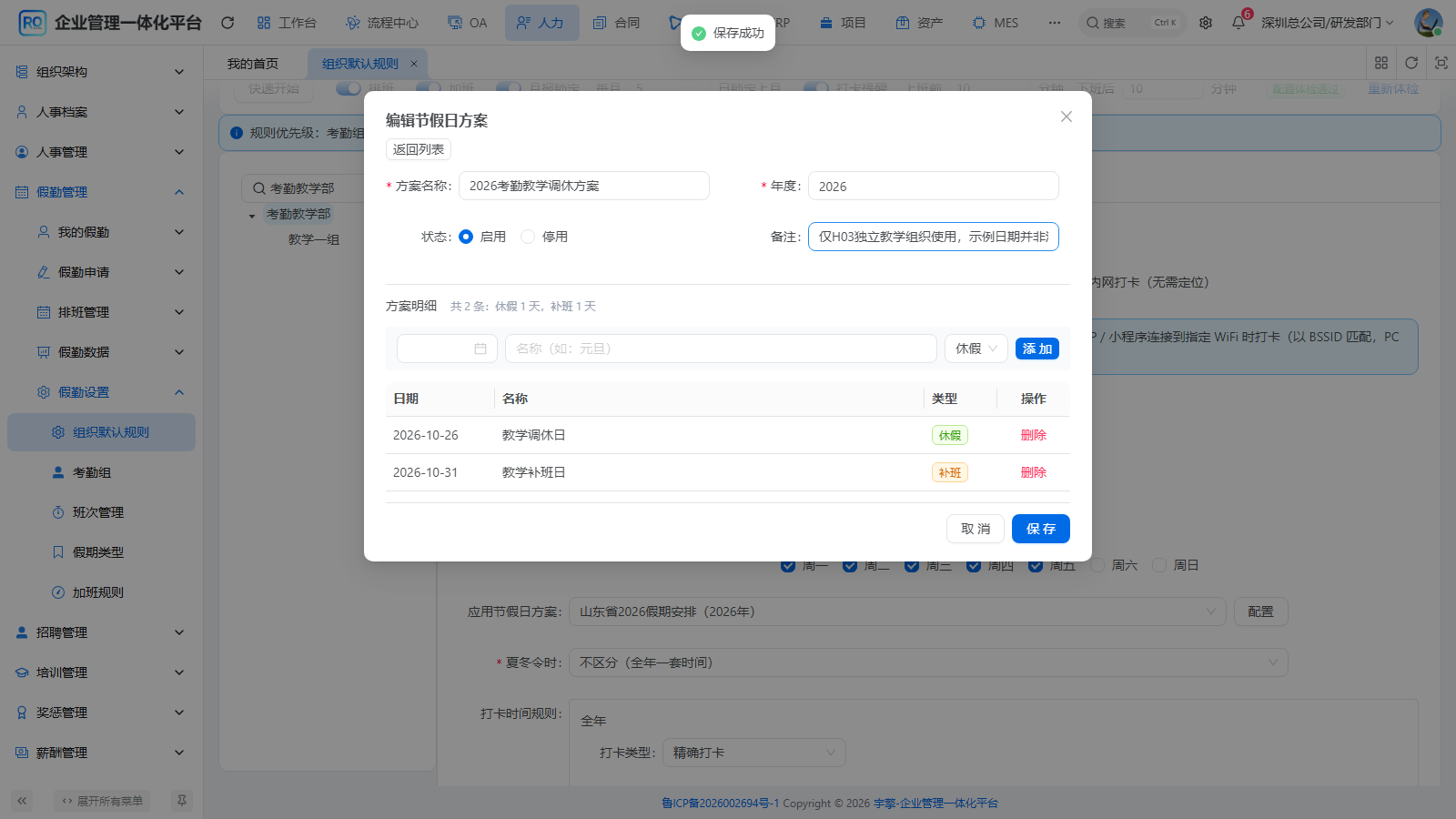Viewport: 1456px width, 819px height.
Task: Open the notification bell icon
Action: click(1239, 23)
